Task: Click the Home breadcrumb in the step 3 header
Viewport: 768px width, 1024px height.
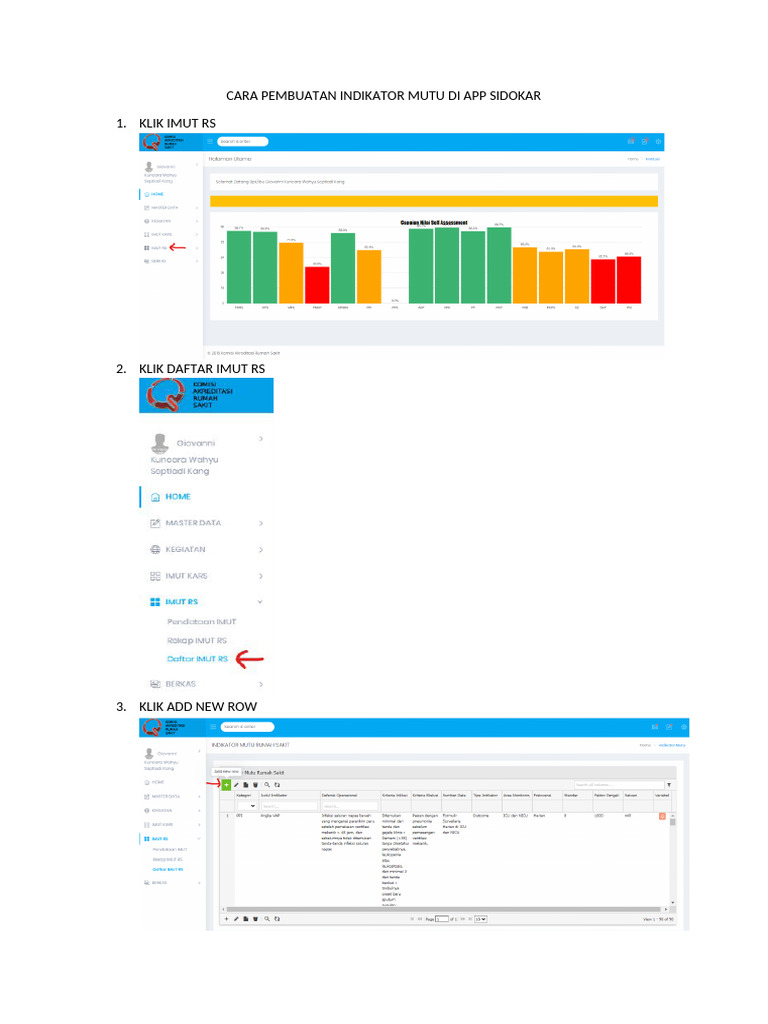Action: click(x=645, y=745)
